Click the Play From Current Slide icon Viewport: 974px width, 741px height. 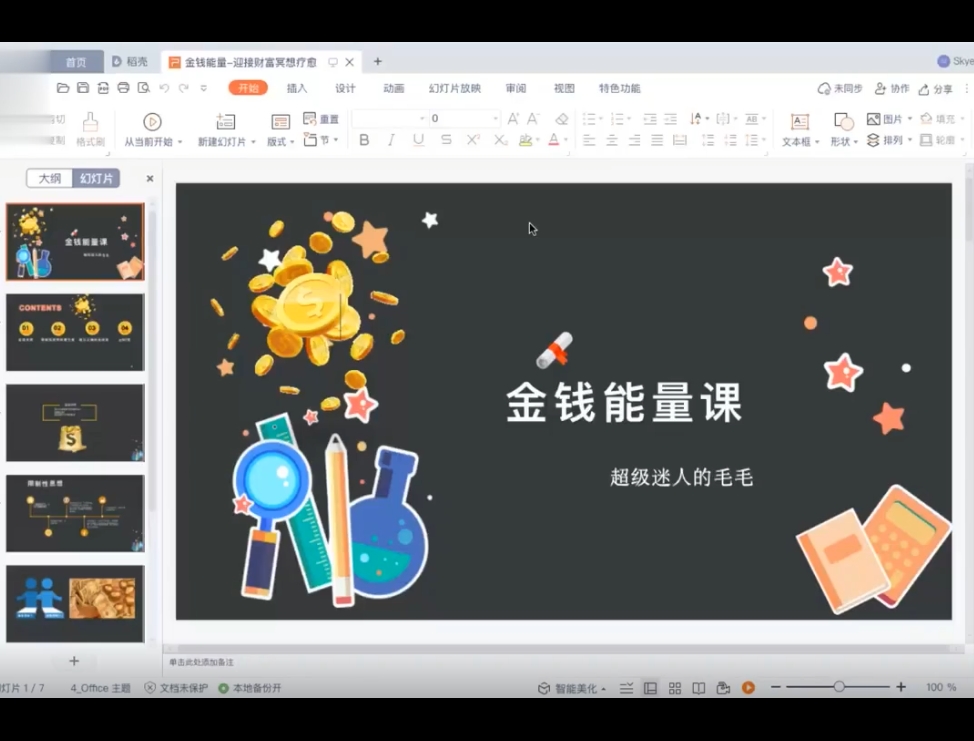pos(151,122)
